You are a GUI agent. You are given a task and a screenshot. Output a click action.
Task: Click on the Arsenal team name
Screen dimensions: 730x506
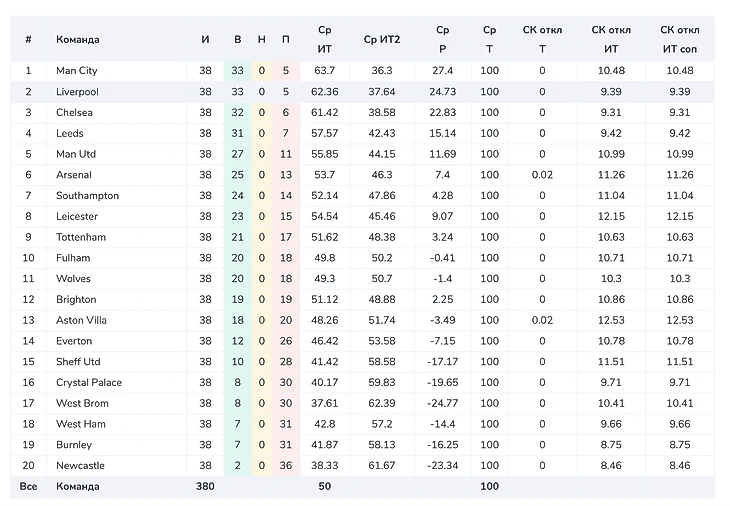(74, 175)
